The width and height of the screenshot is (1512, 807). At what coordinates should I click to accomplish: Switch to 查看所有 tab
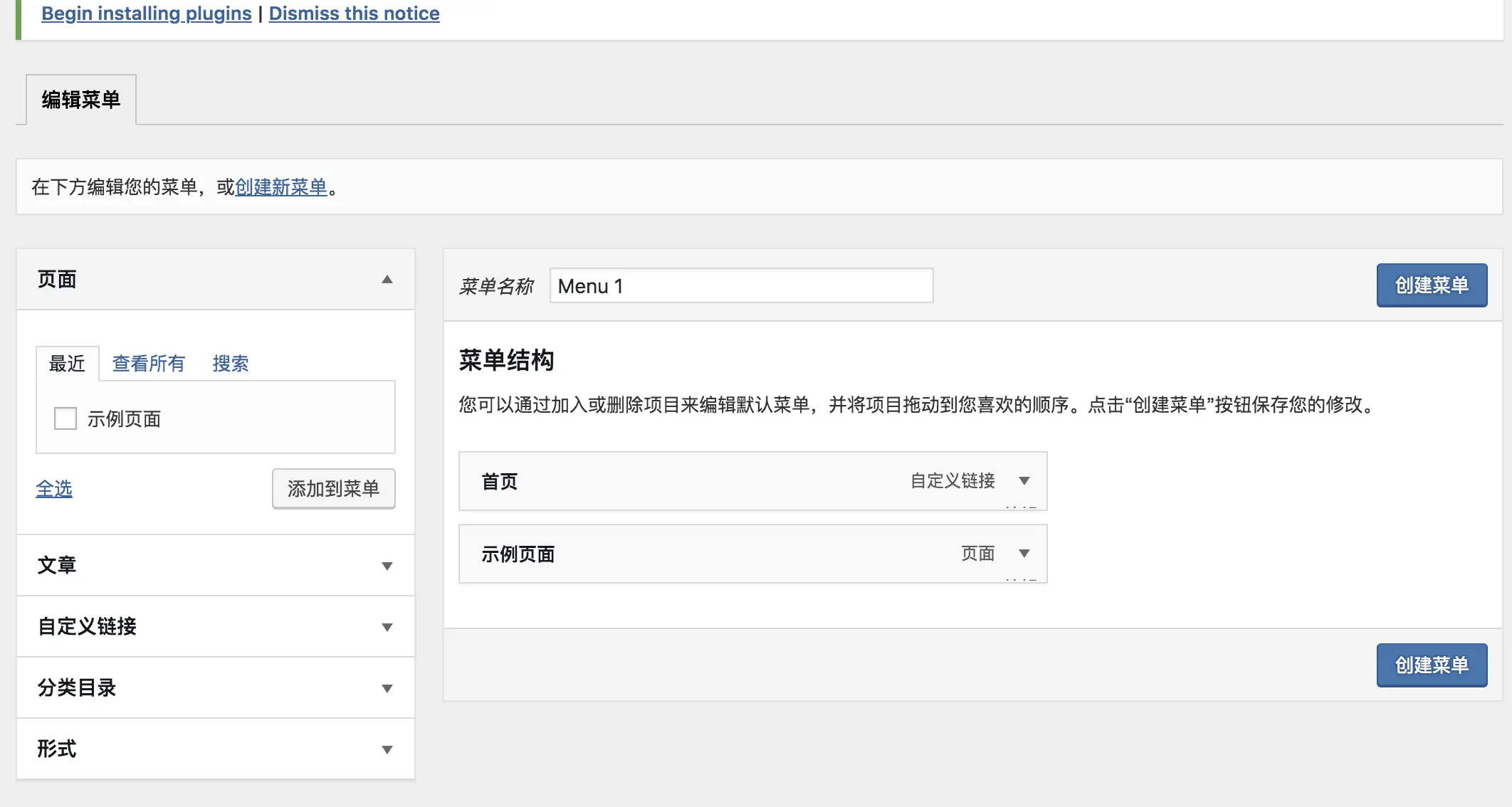point(148,364)
